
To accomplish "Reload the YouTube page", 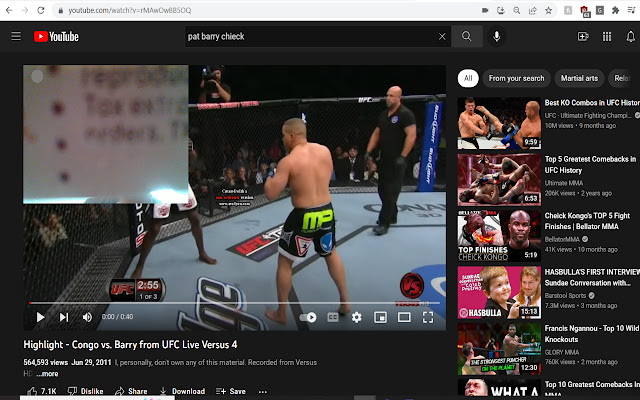I will tap(41, 10).
